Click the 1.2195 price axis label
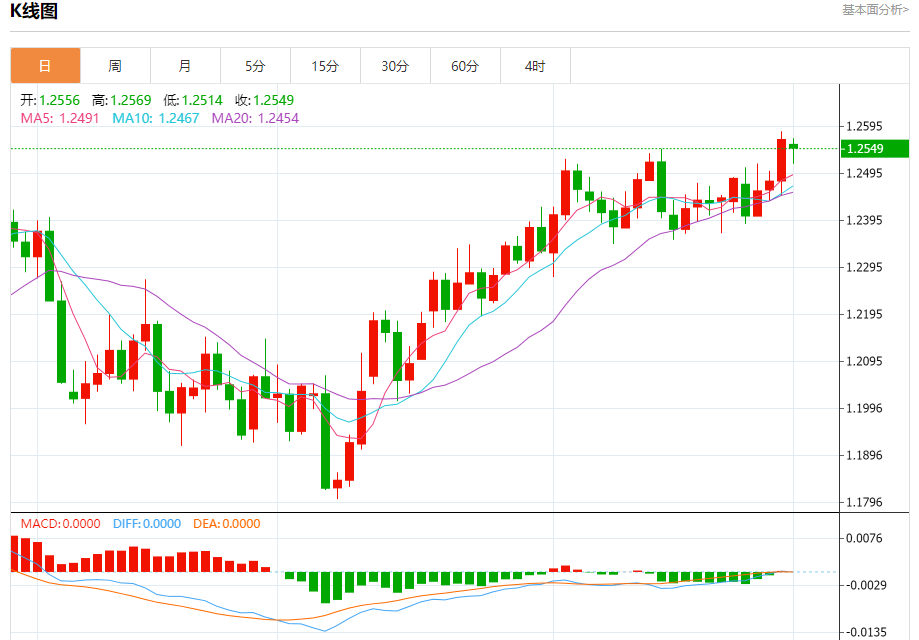 [x=864, y=314]
